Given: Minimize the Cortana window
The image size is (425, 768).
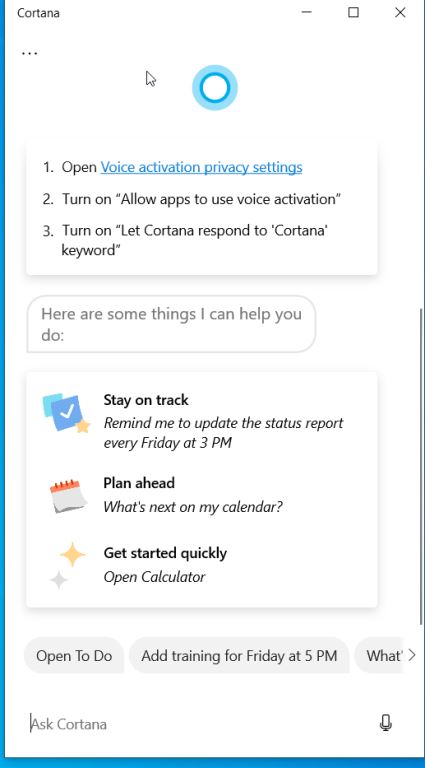Looking at the screenshot, I should tap(307, 12).
